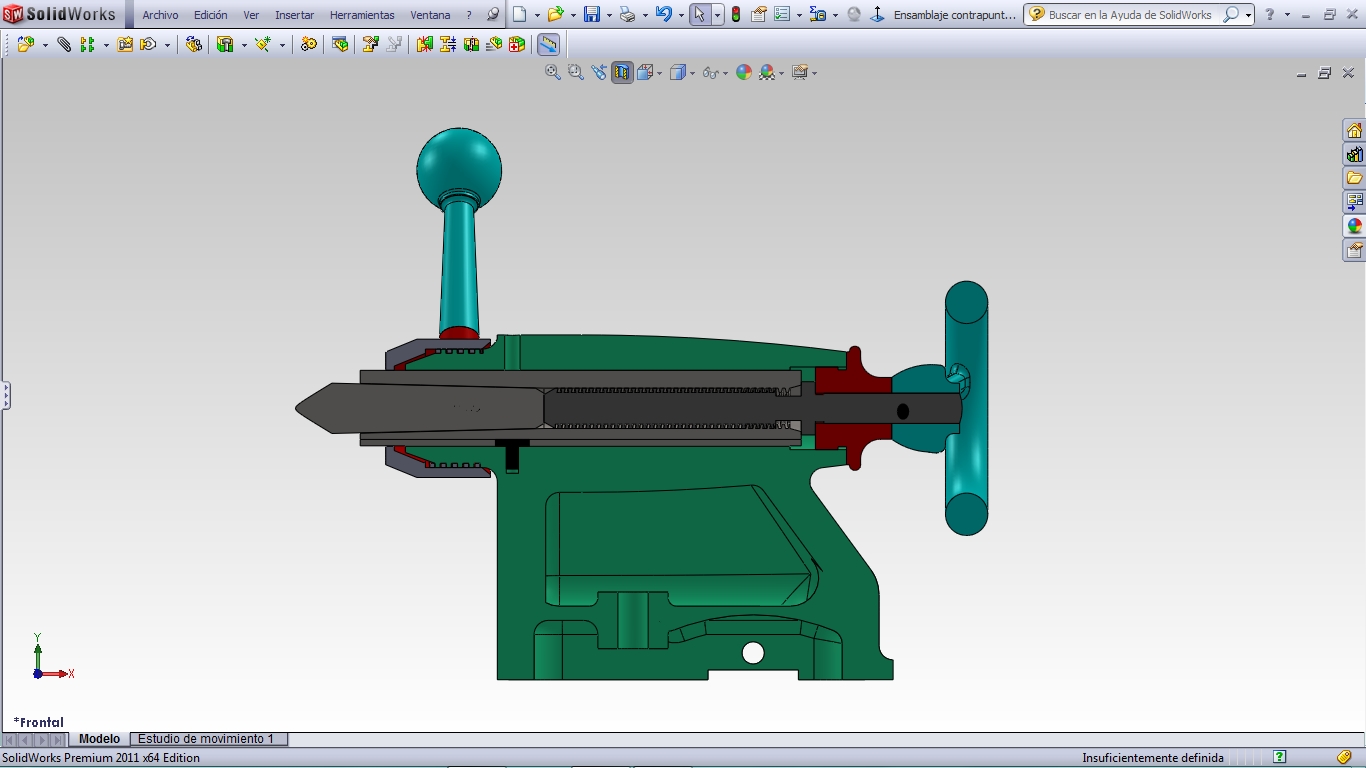Click the pushpin icon beside the menu bar
This screenshot has width=1366, height=768.
coord(493,15)
